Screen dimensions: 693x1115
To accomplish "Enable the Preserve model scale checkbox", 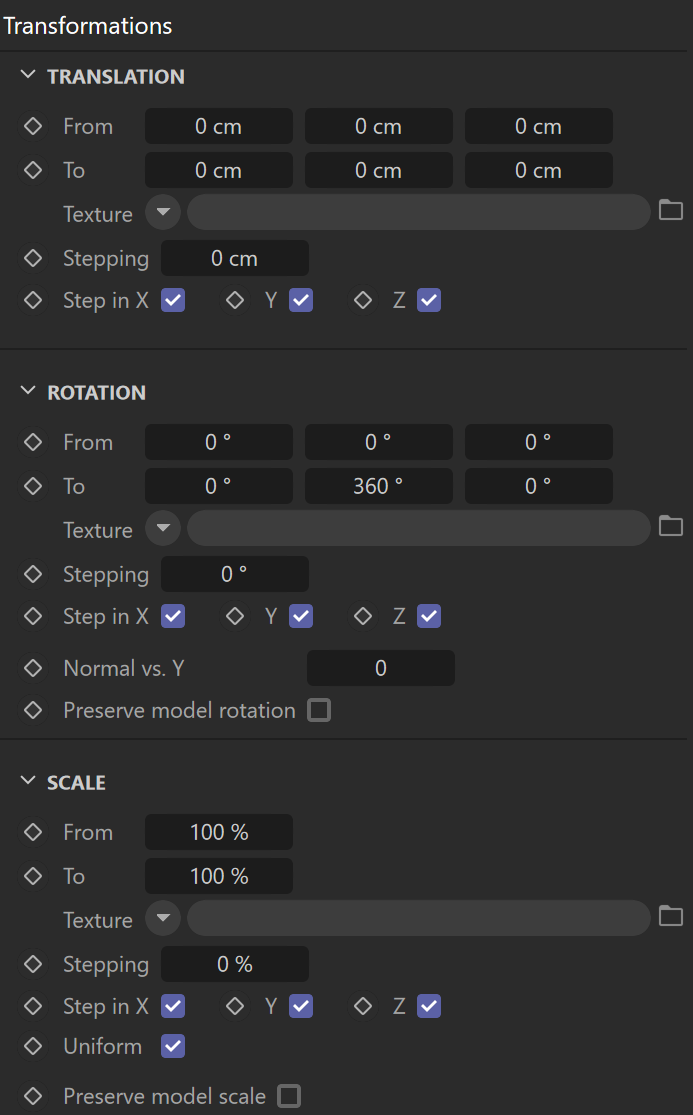I will (x=289, y=1096).
